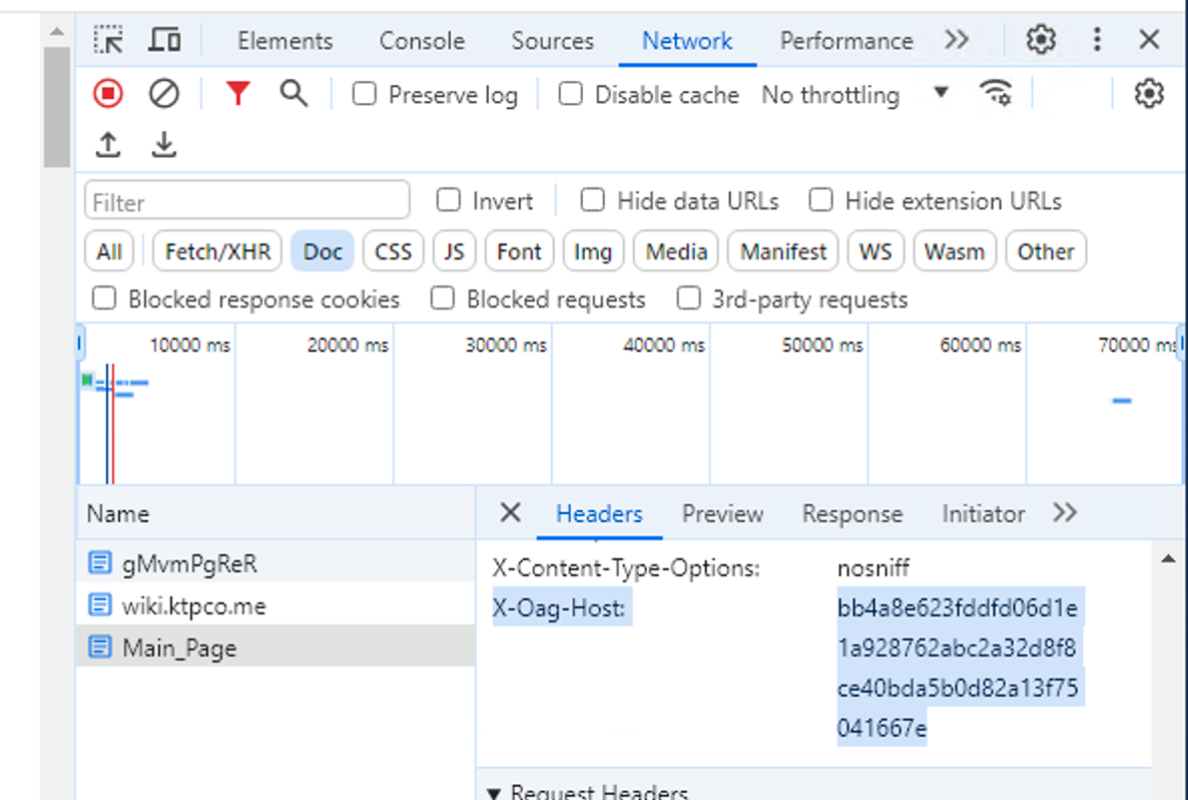Image resolution: width=1188 pixels, height=800 pixels.
Task: Select the Fetch/XHR filter button
Action: tap(217, 252)
